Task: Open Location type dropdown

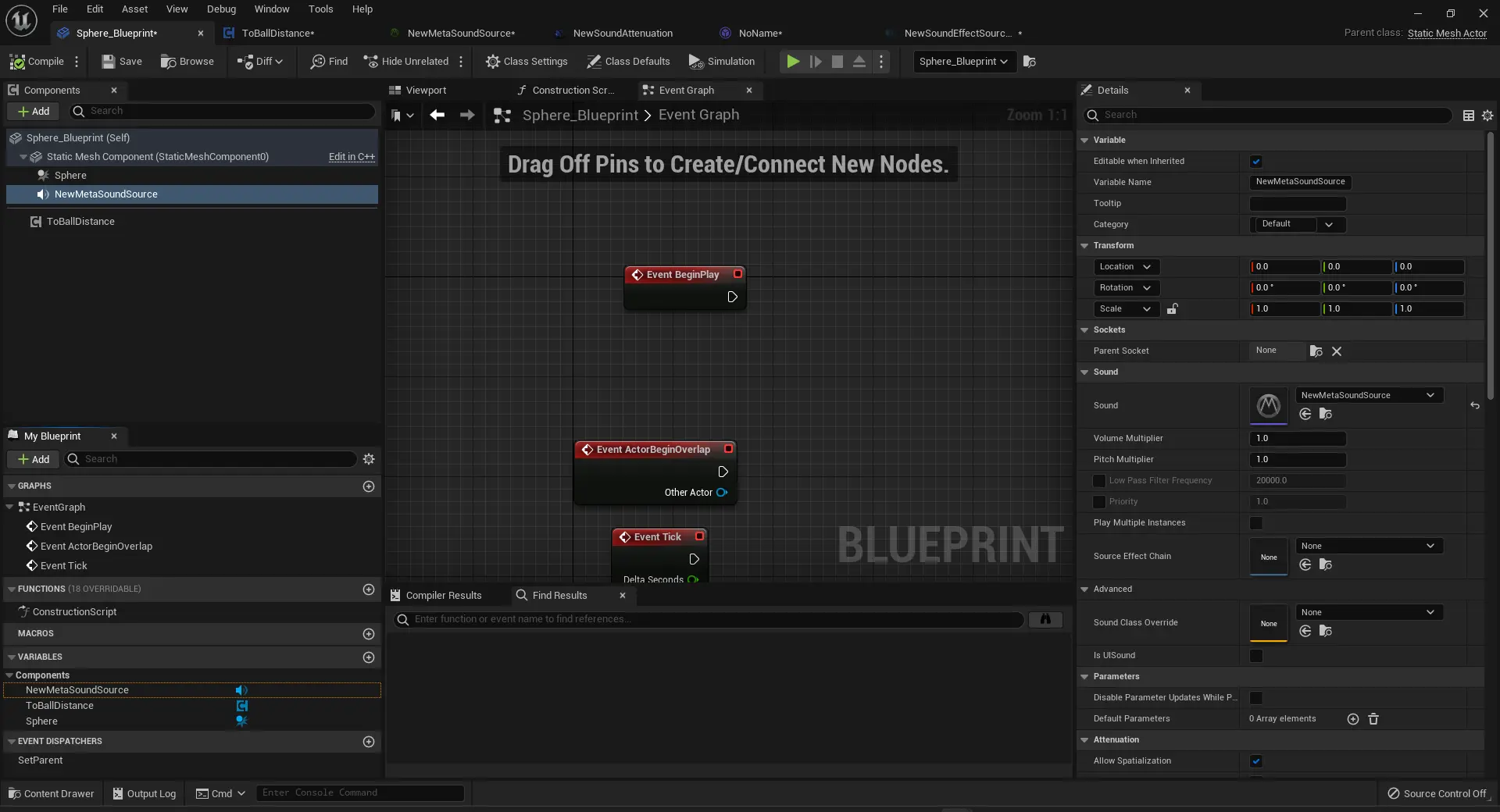Action: point(1126,267)
